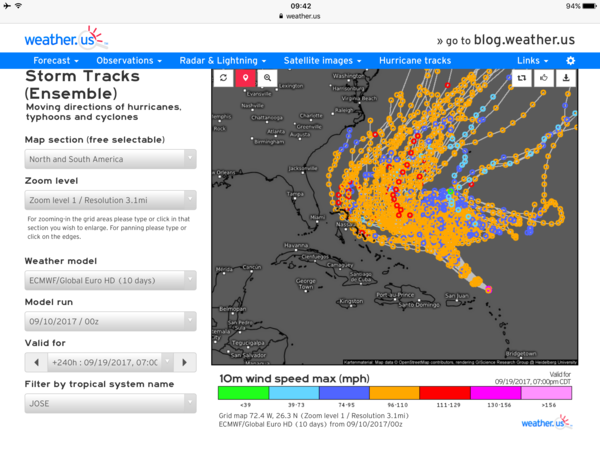Screen dimensions: 600x450
Task: Step to previous valid time
Action: click(x=36, y=362)
